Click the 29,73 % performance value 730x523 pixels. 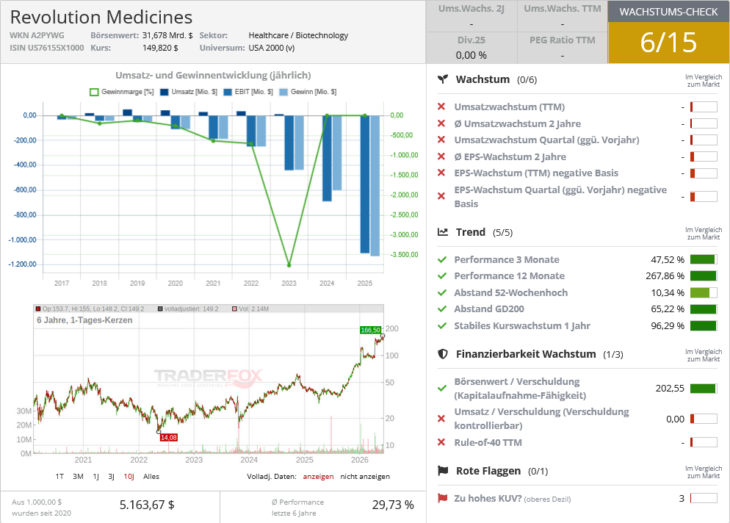(x=393, y=505)
